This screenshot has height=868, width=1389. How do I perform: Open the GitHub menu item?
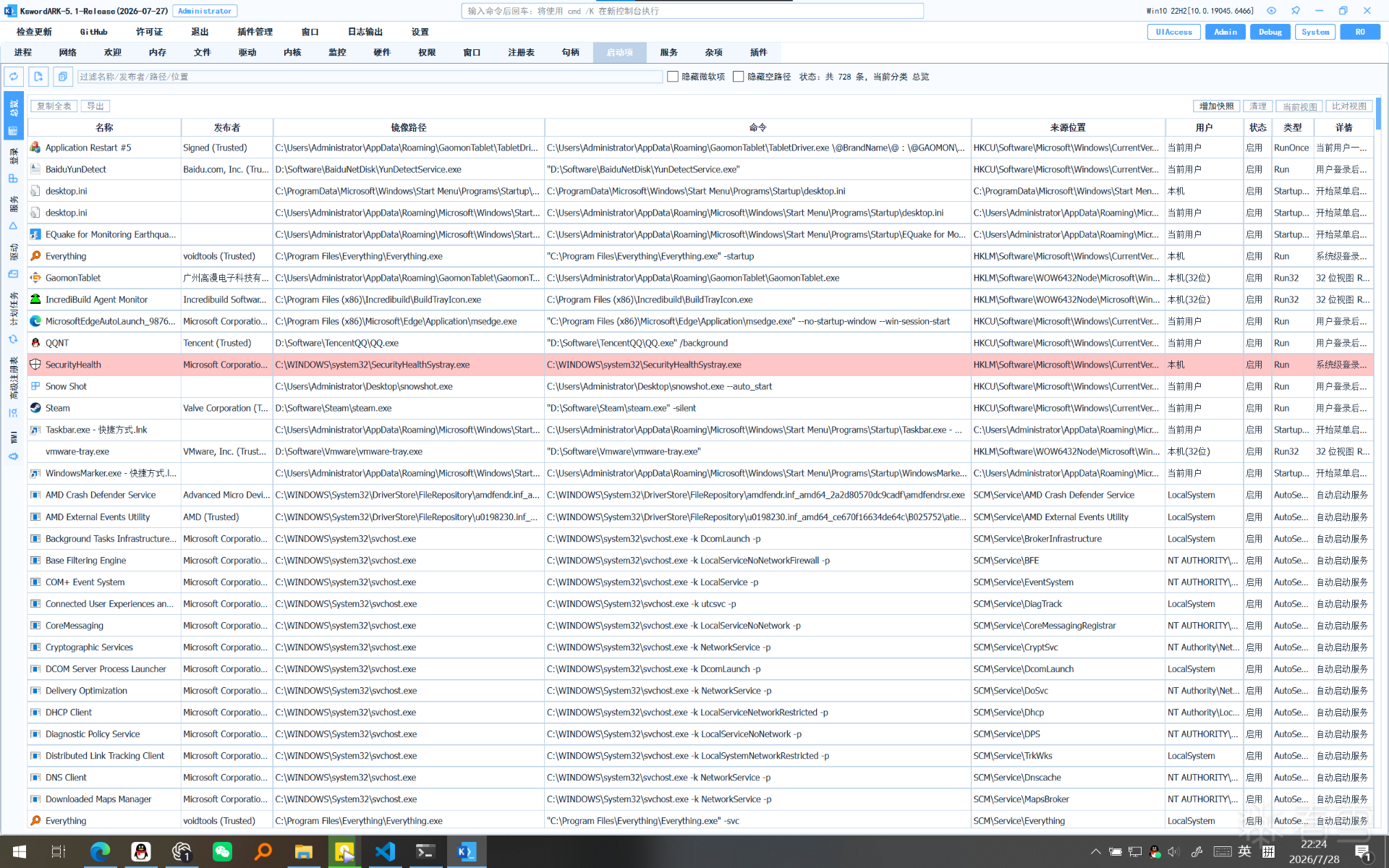click(x=93, y=32)
